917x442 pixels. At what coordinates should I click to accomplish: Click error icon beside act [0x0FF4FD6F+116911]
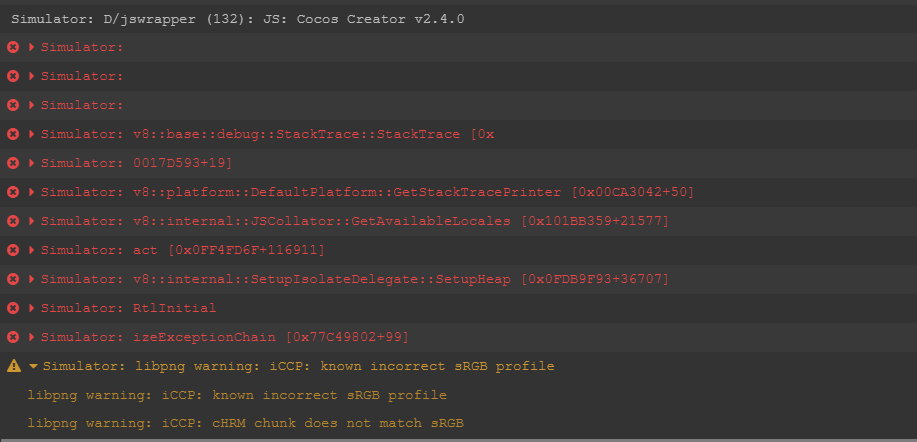pos(13,250)
